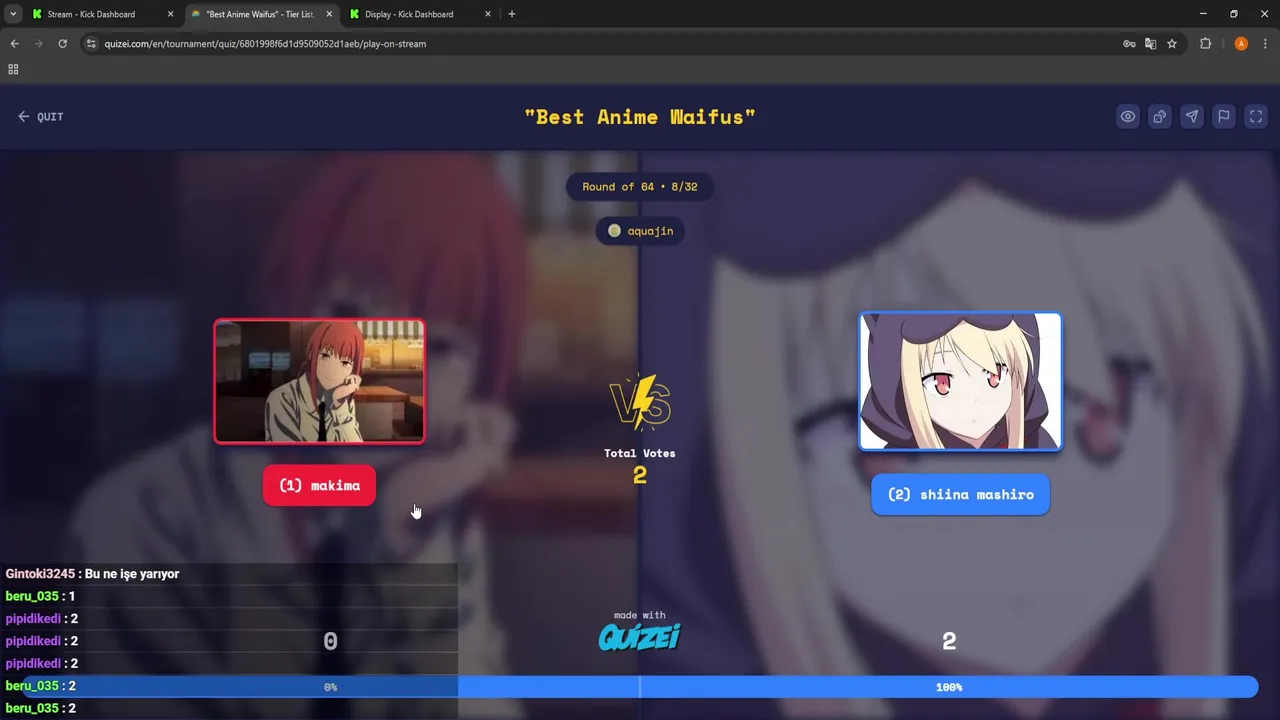Image resolution: width=1280 pixels, height=720 pixels.
Task: Click the share paper-plane icon
Action: pos(1192,117)
